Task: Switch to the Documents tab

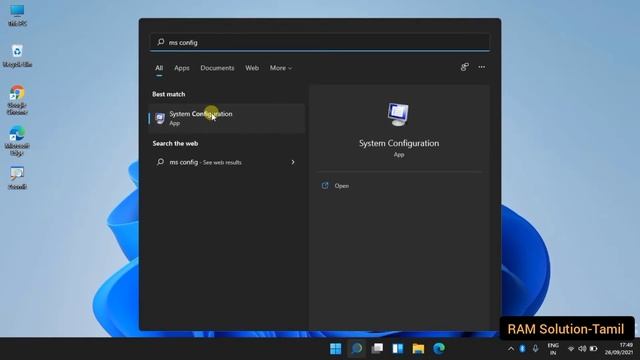Action: tap(217, 68)
